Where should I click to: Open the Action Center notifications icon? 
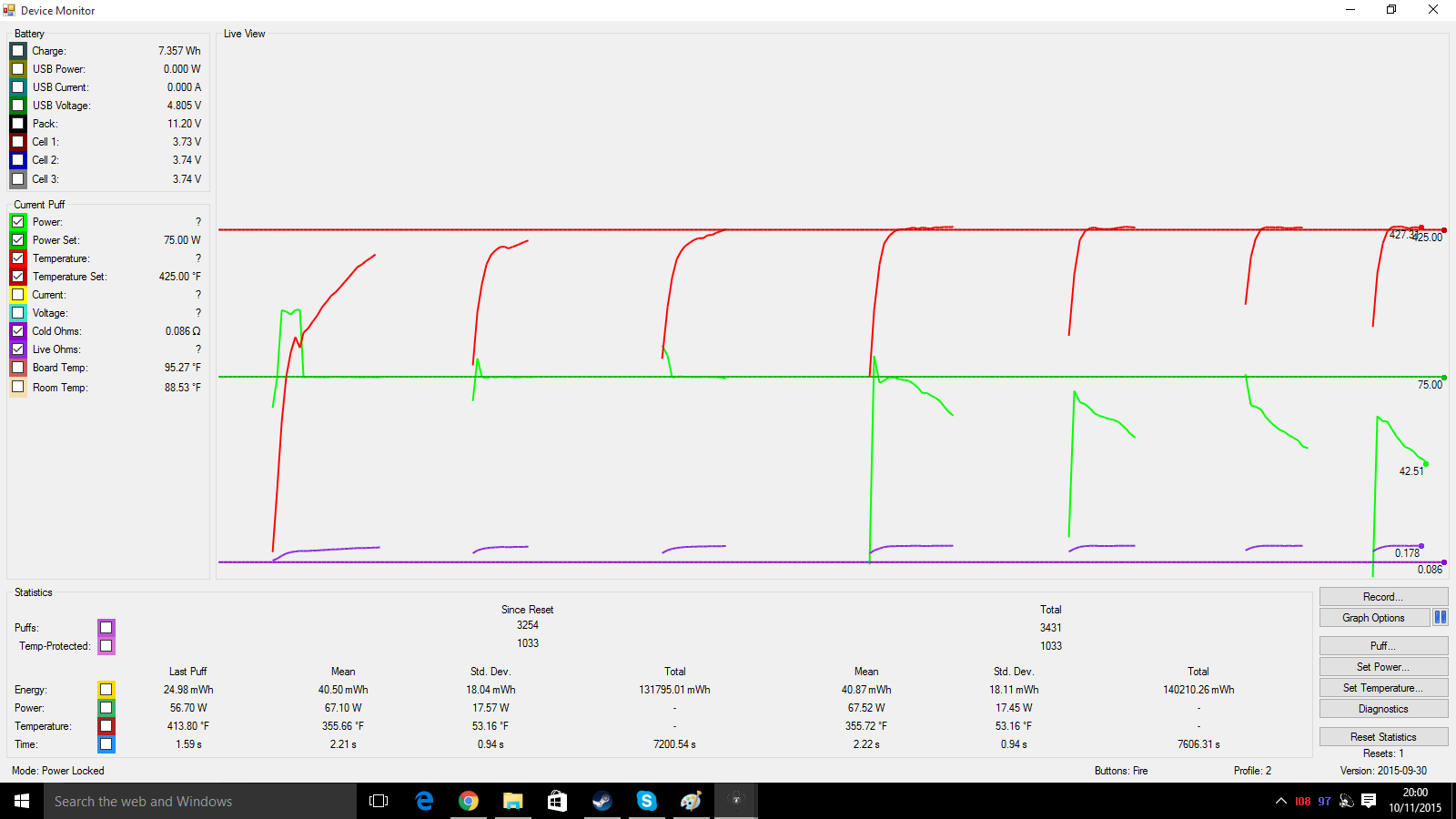[x=1369, y=801]
